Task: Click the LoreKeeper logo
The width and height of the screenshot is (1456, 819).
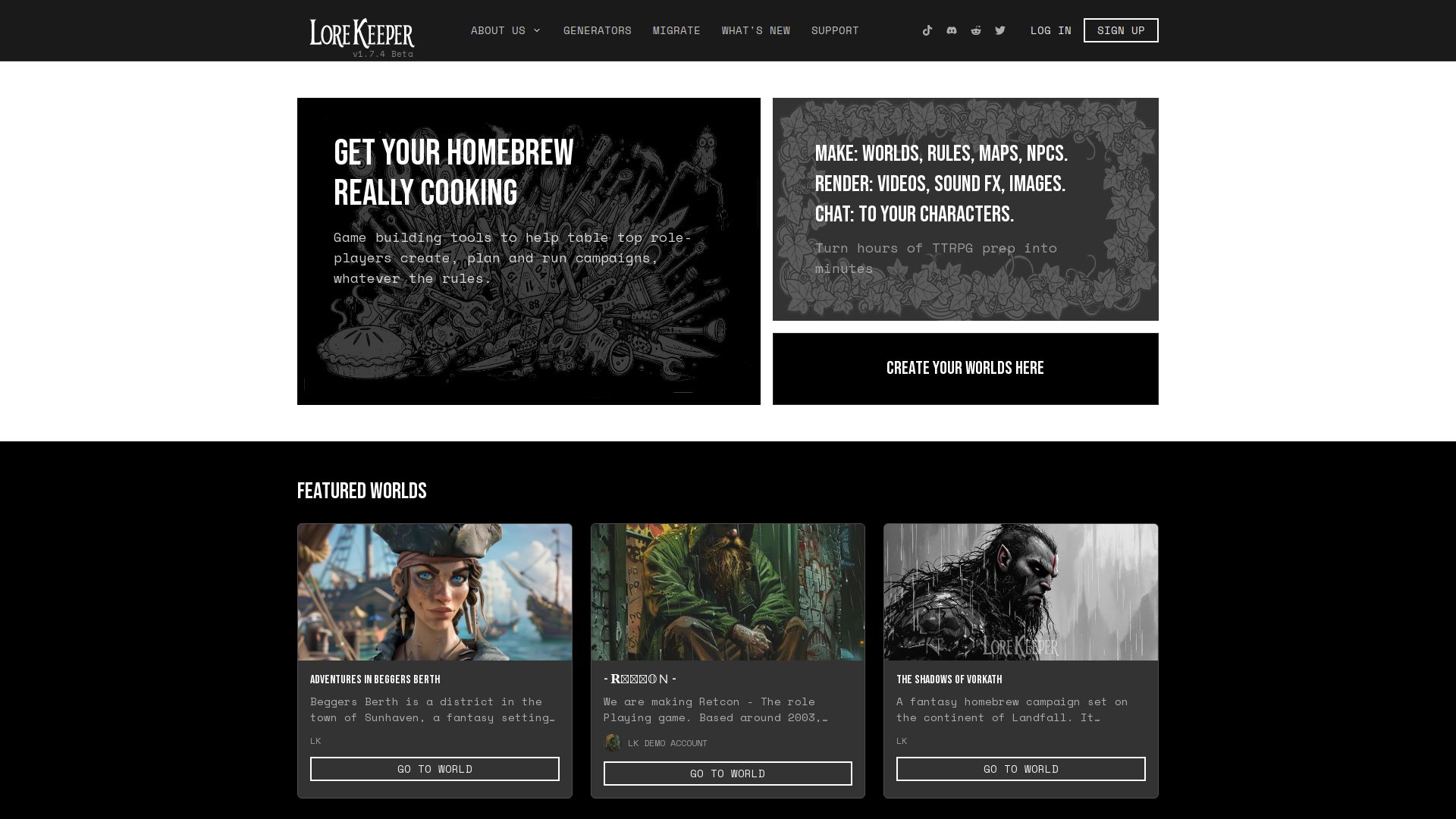Action: [x=362, y=33]
